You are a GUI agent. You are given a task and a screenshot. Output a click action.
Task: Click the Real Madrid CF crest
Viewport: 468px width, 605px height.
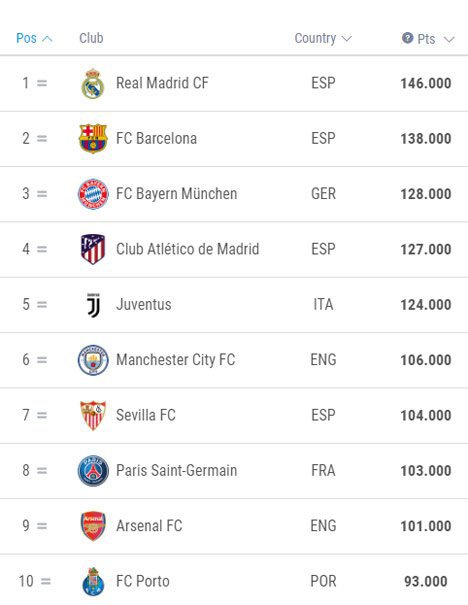(x=93, y=83)
